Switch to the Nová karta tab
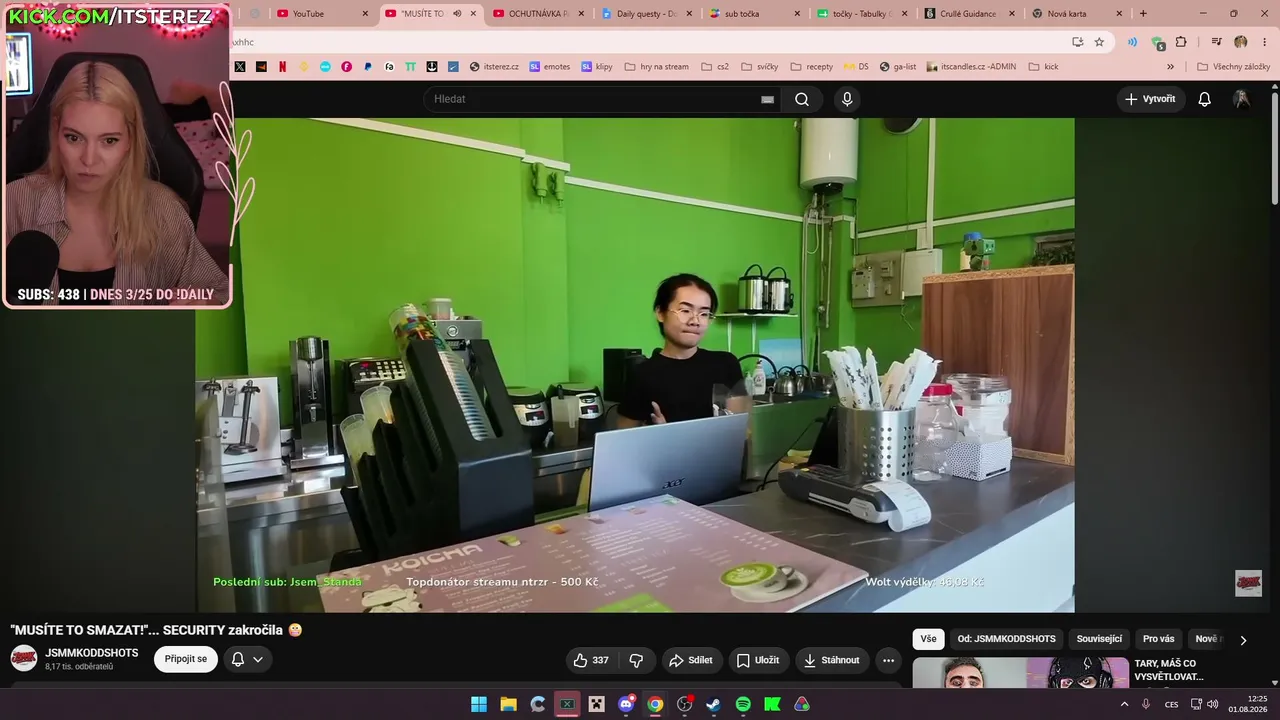Image resolution: width=1280 pixels, height=720 pixels. [x=1078, y=14]
